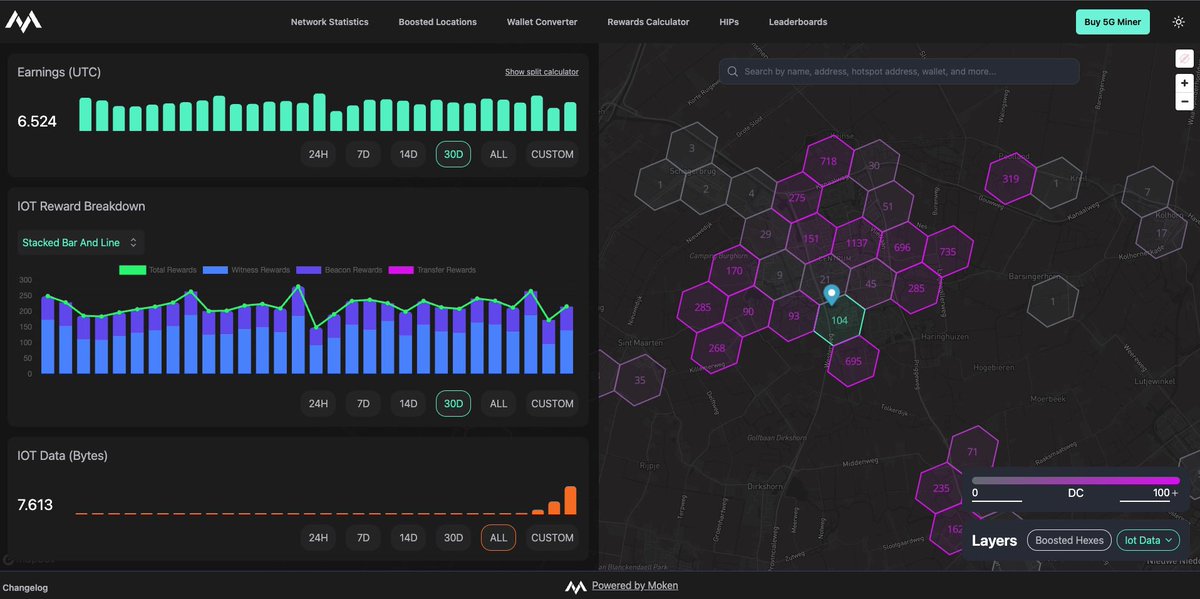Open the Changelog link in the footer

coord(25,588)
